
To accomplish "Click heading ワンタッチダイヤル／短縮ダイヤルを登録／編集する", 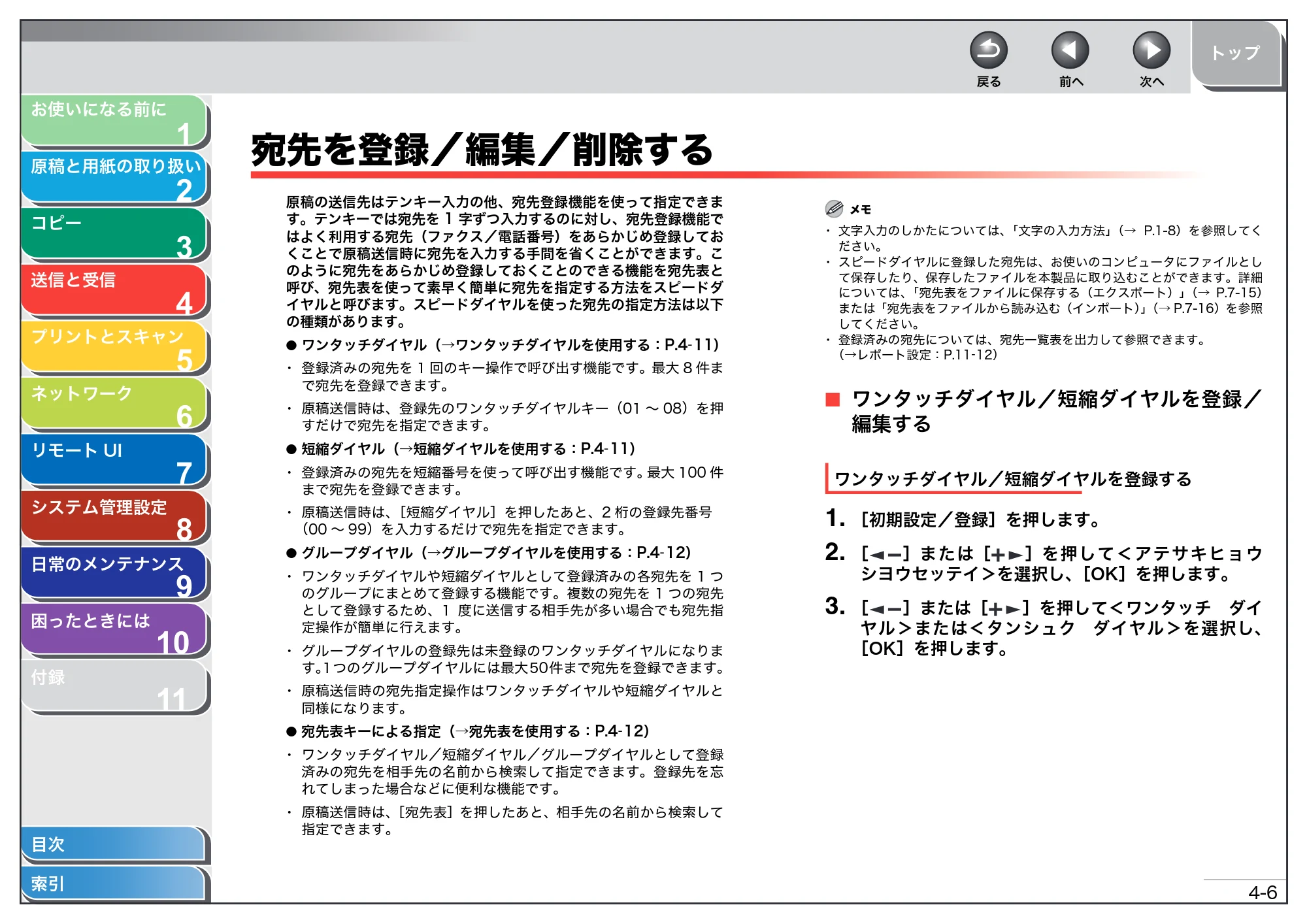I will coord(1055,411).
